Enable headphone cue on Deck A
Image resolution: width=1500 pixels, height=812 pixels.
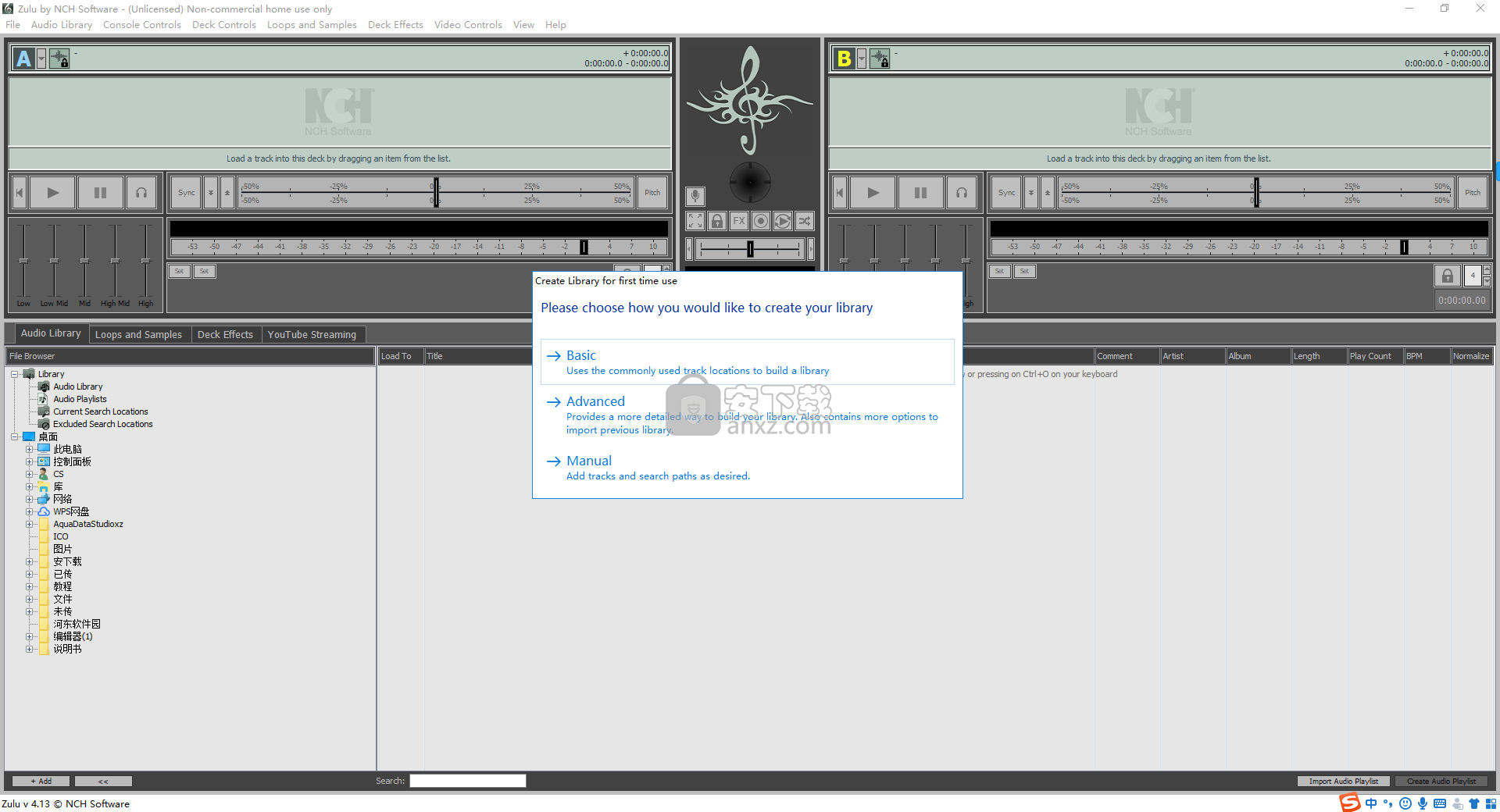click(x=141, y=193)
